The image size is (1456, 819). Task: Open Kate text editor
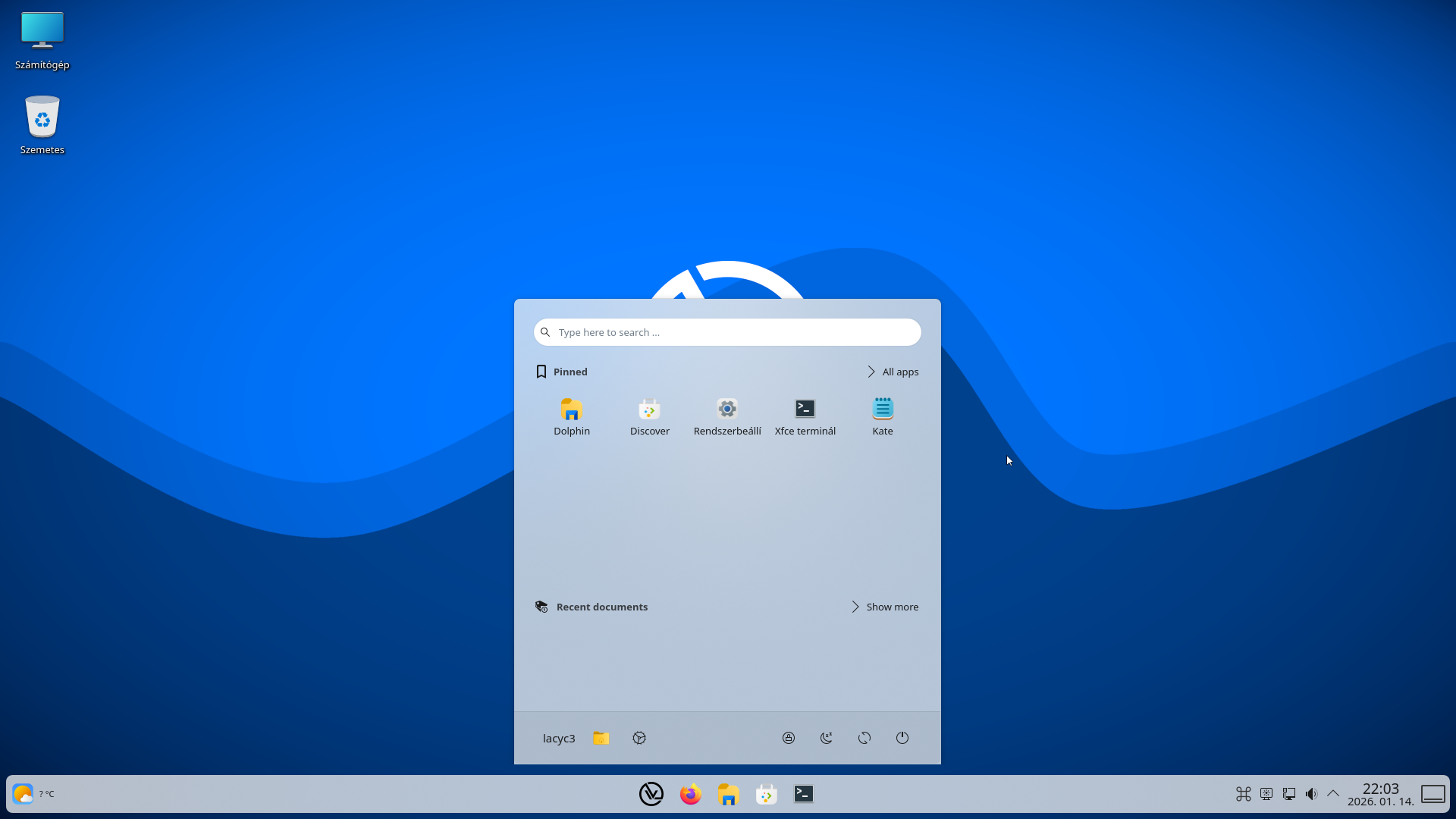(x=882, y=416)
